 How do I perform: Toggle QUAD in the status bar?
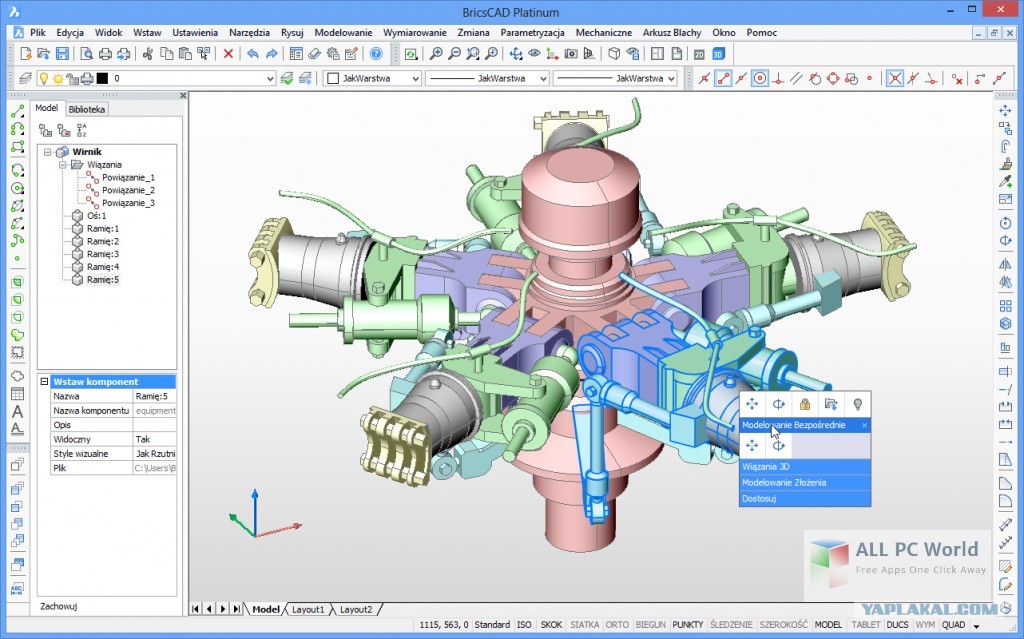953,625
